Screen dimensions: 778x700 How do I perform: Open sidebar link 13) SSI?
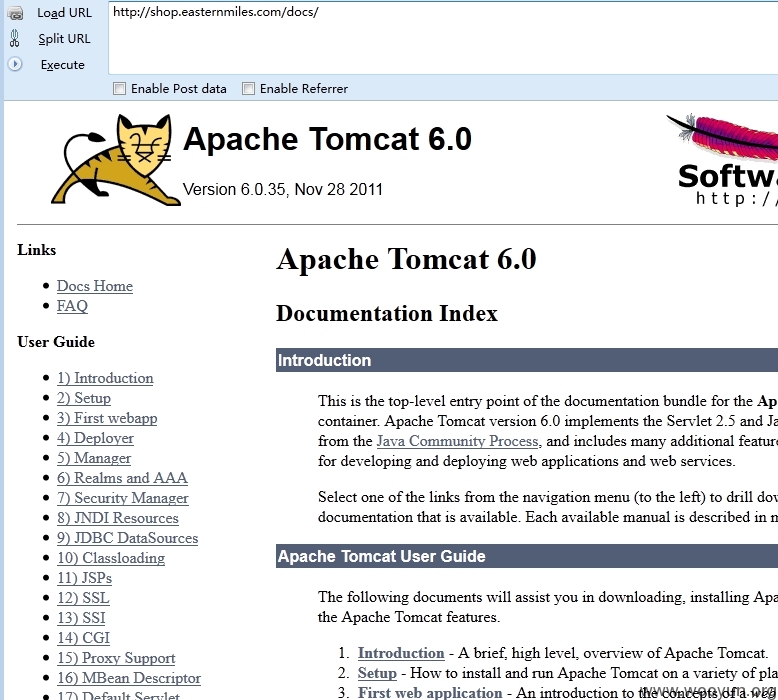tap(81, 618)
